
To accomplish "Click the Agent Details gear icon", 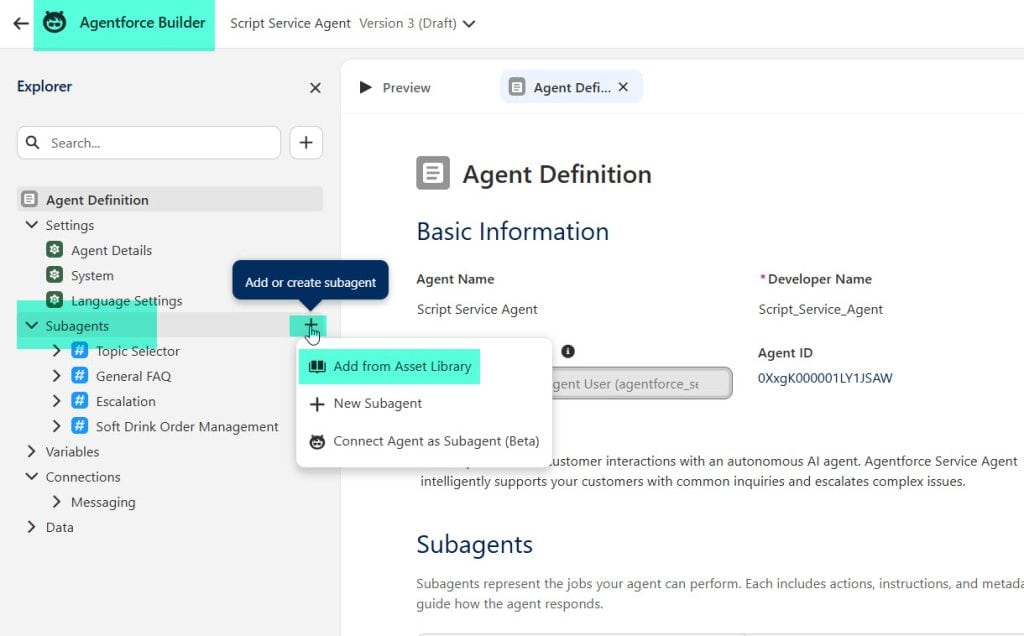I will coord(55,249).
